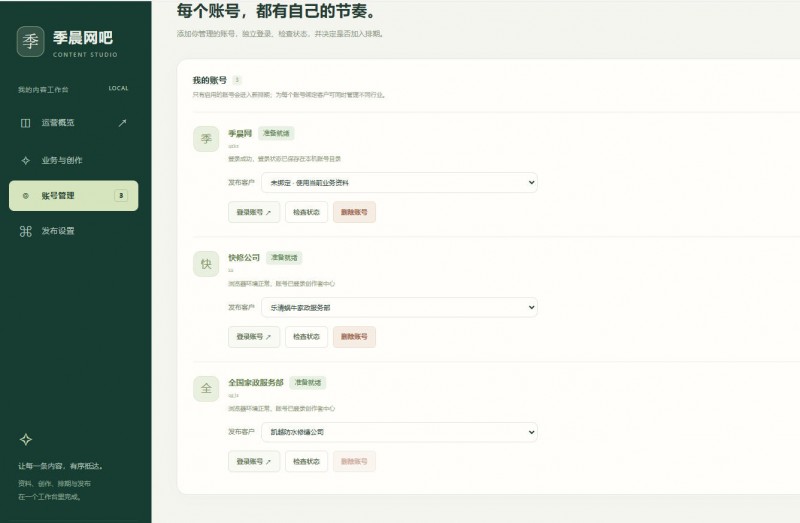Click the 全国家政服务部 account name

(256, 382)
